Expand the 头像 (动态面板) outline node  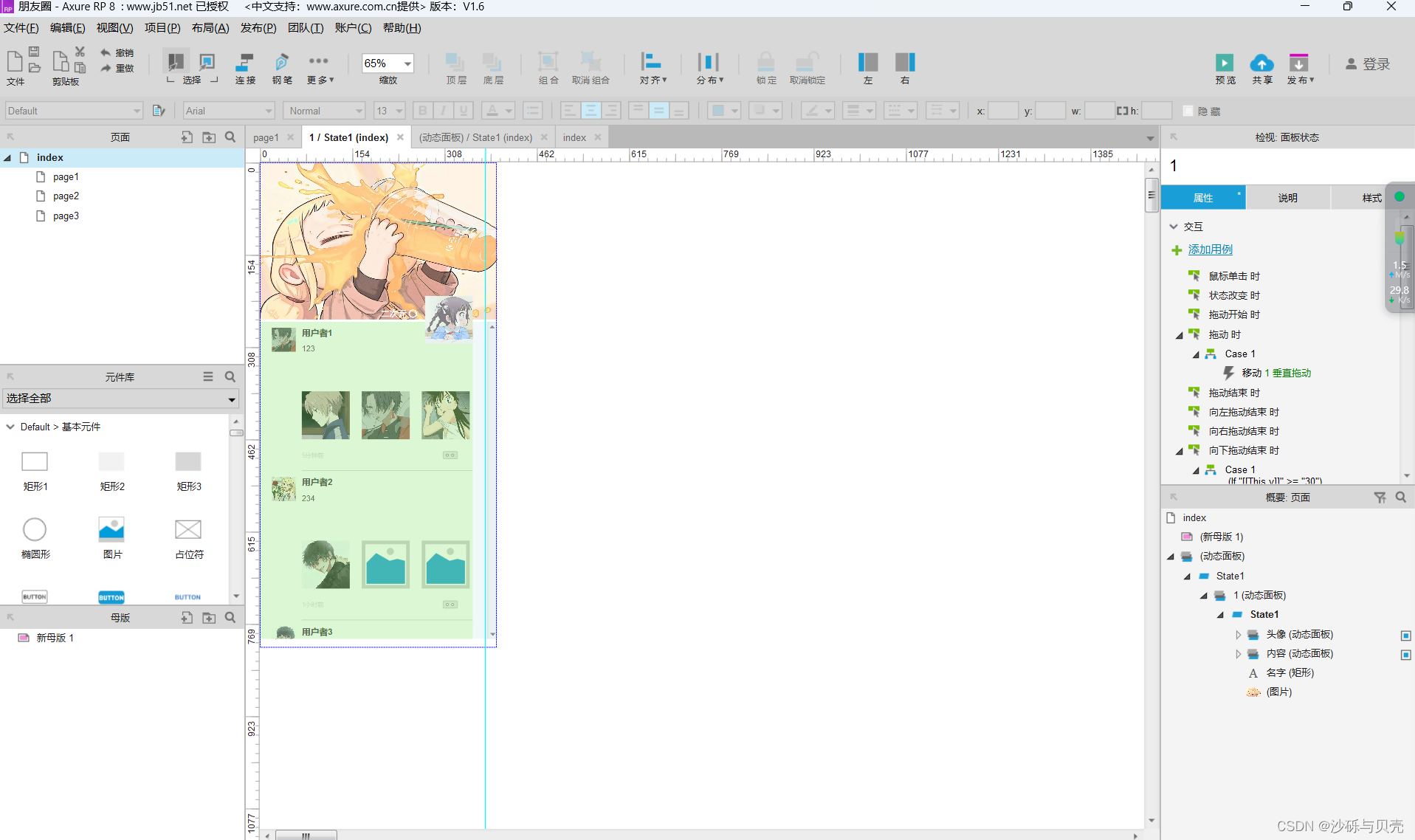tap(1239, 635)
